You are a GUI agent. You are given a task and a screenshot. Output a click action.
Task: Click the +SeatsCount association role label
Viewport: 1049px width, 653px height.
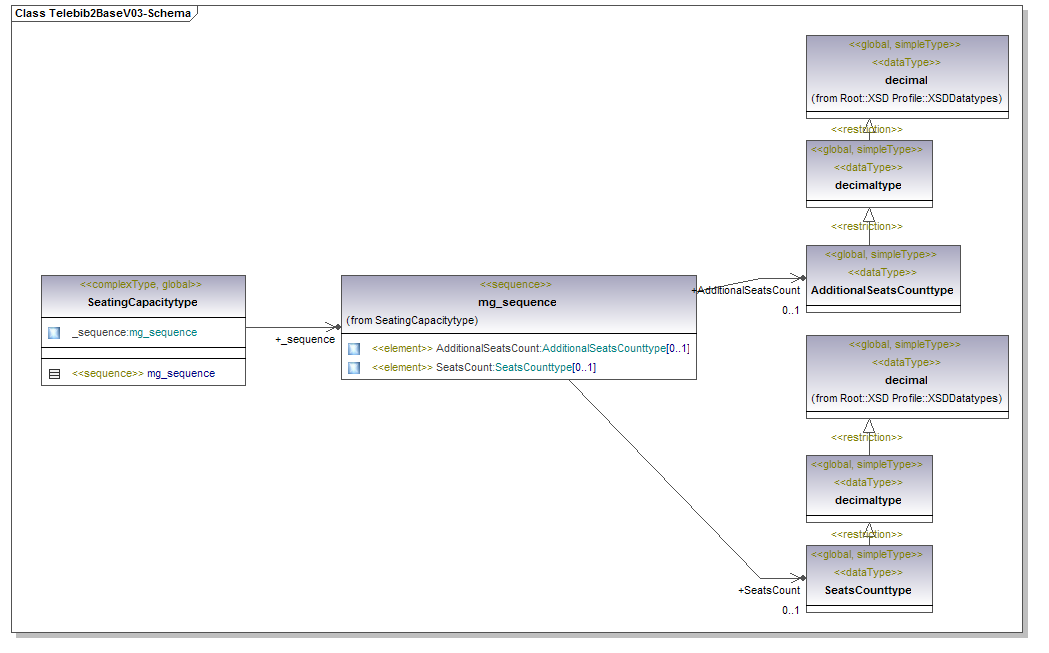[x=768, y=591]
